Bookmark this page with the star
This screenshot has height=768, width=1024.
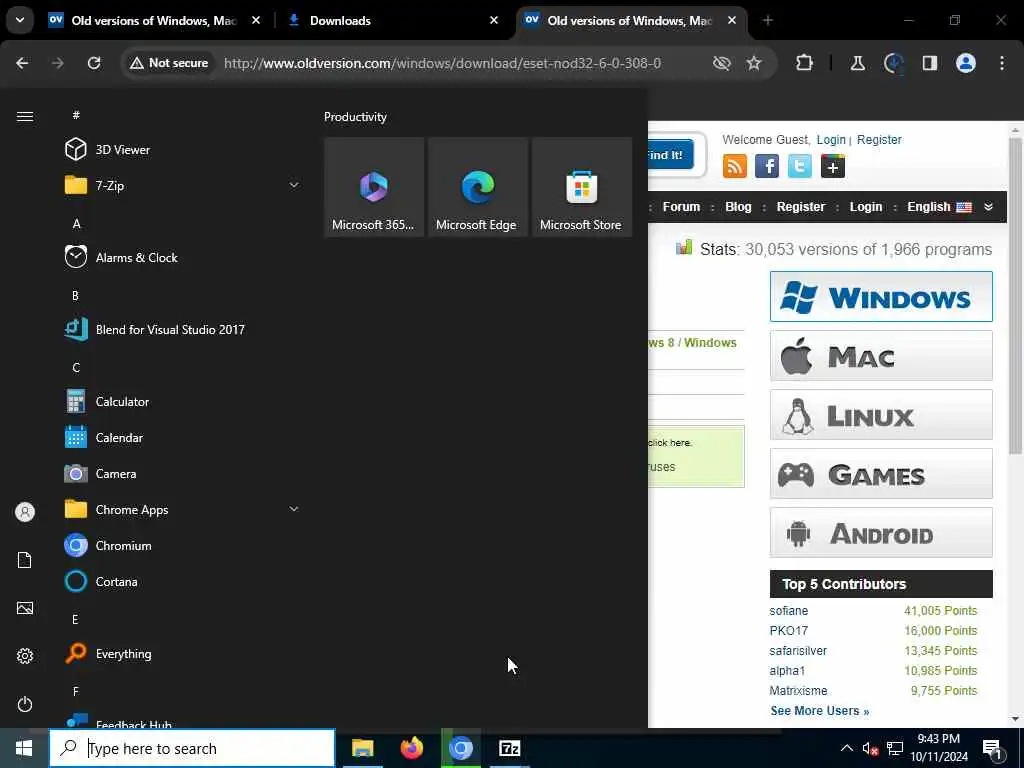pyautogui.click(x=754, y=63)
